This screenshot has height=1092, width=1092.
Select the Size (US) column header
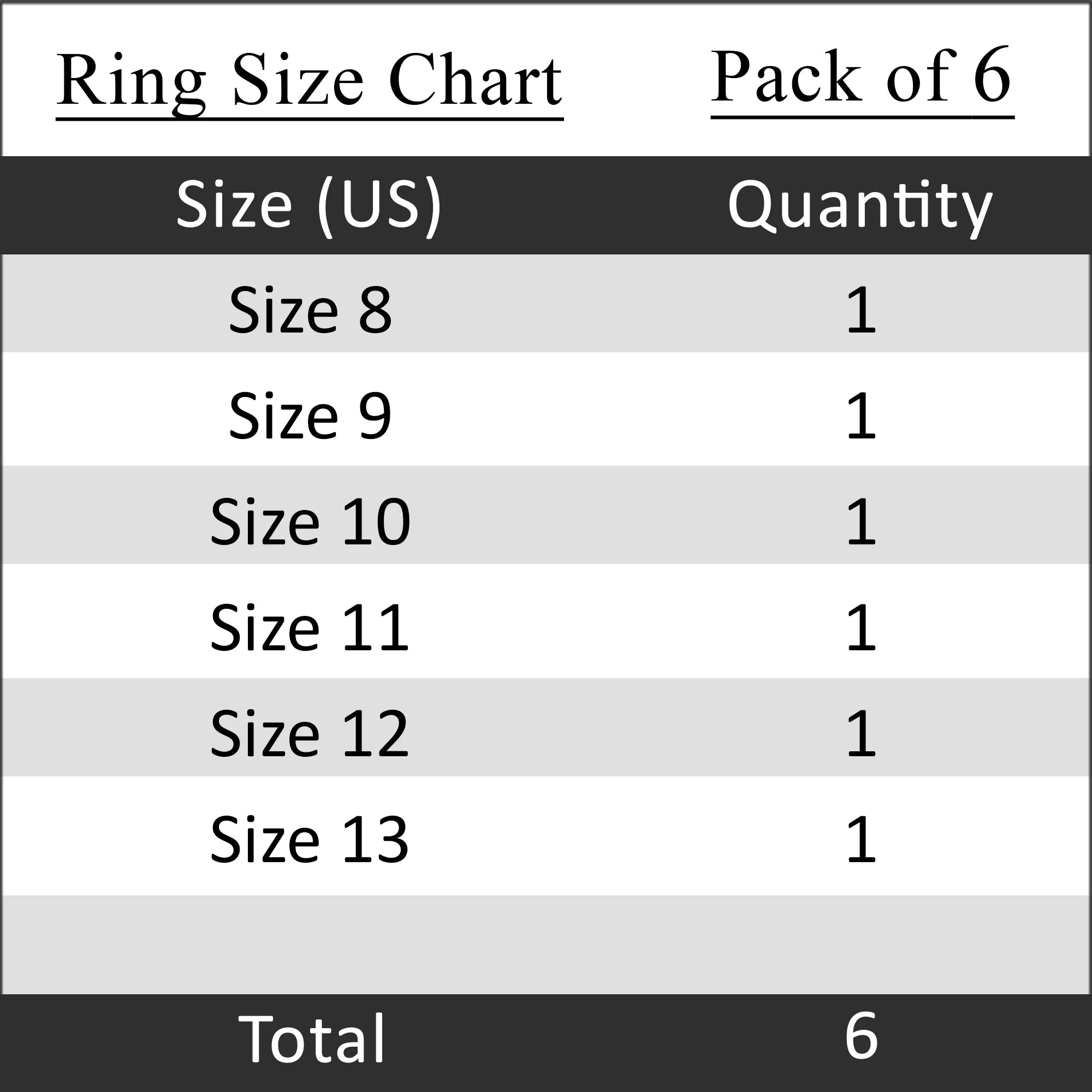[308, 205]
